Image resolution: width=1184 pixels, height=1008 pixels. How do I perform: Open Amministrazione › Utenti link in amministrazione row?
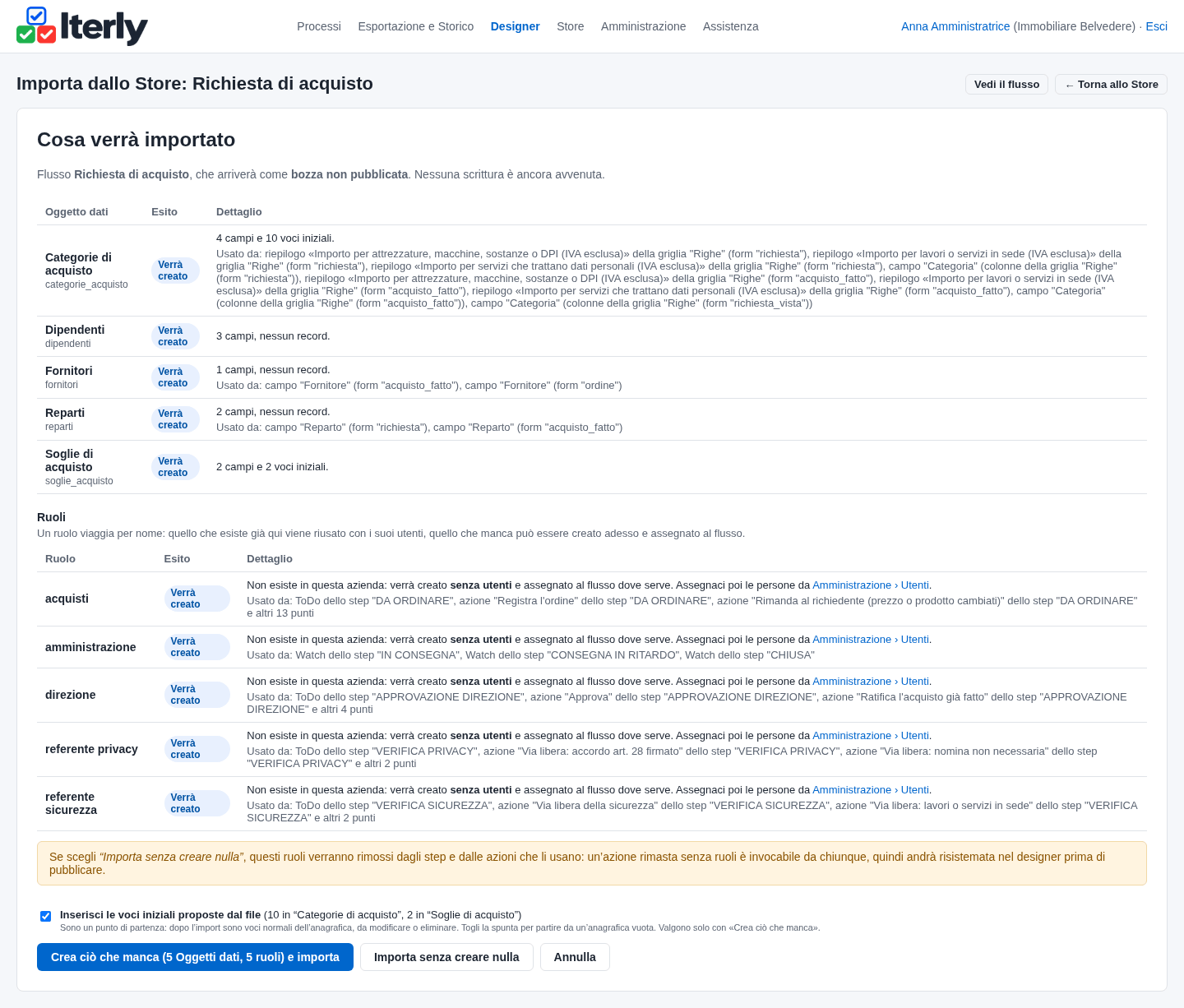871,640
